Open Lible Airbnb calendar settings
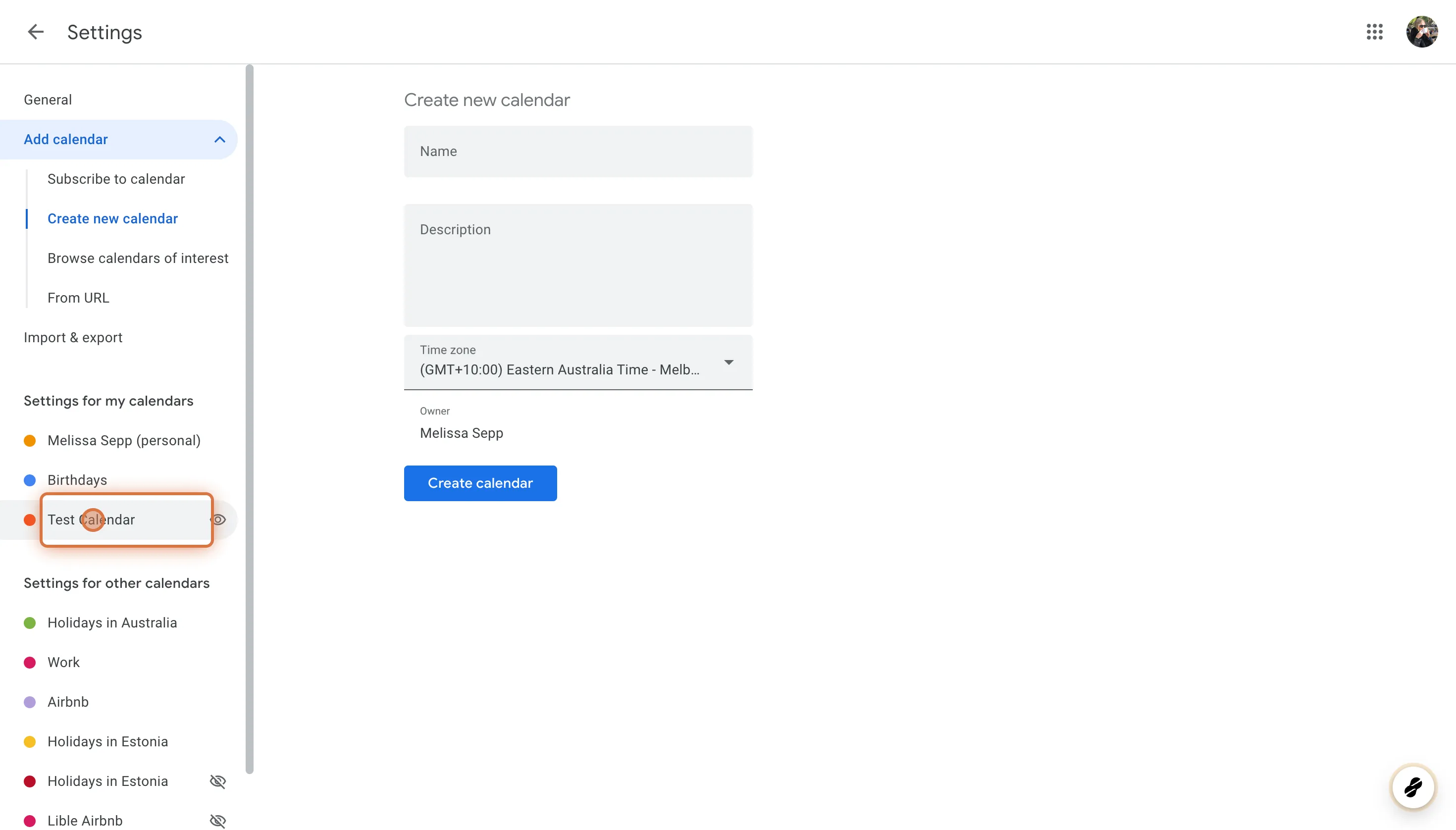The height and width of the screenshot is (830, 1456). click(x=85, y=821)
